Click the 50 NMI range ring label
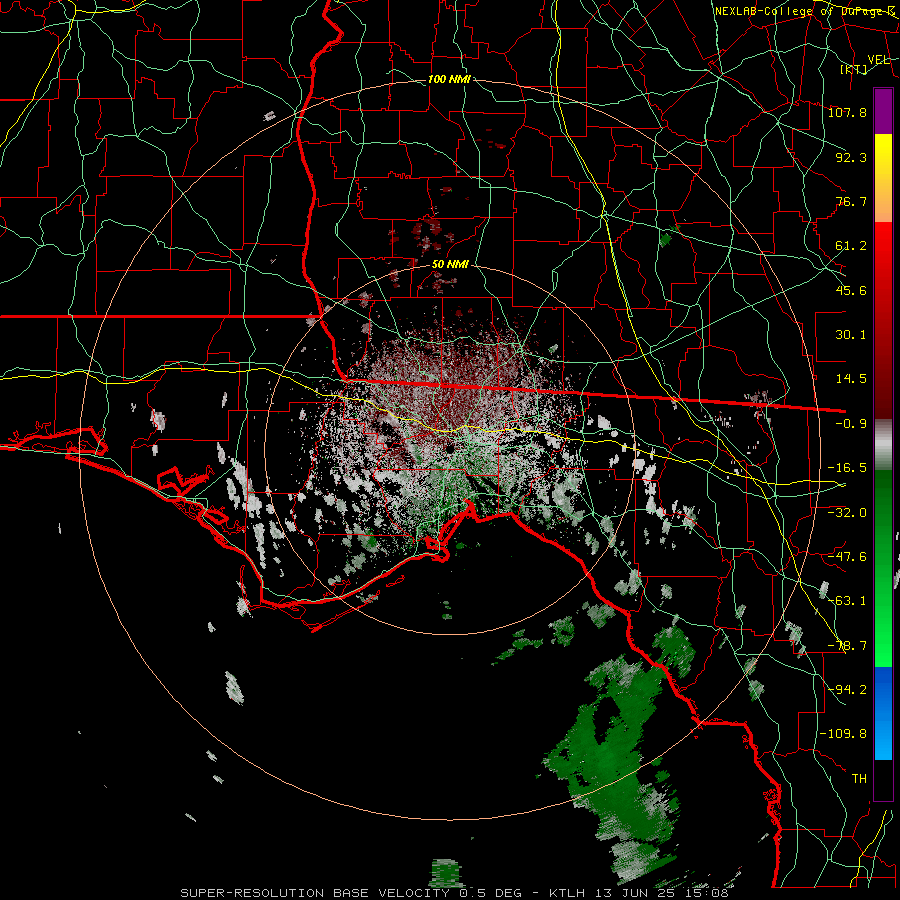900x900 pixels. [450, 264]
